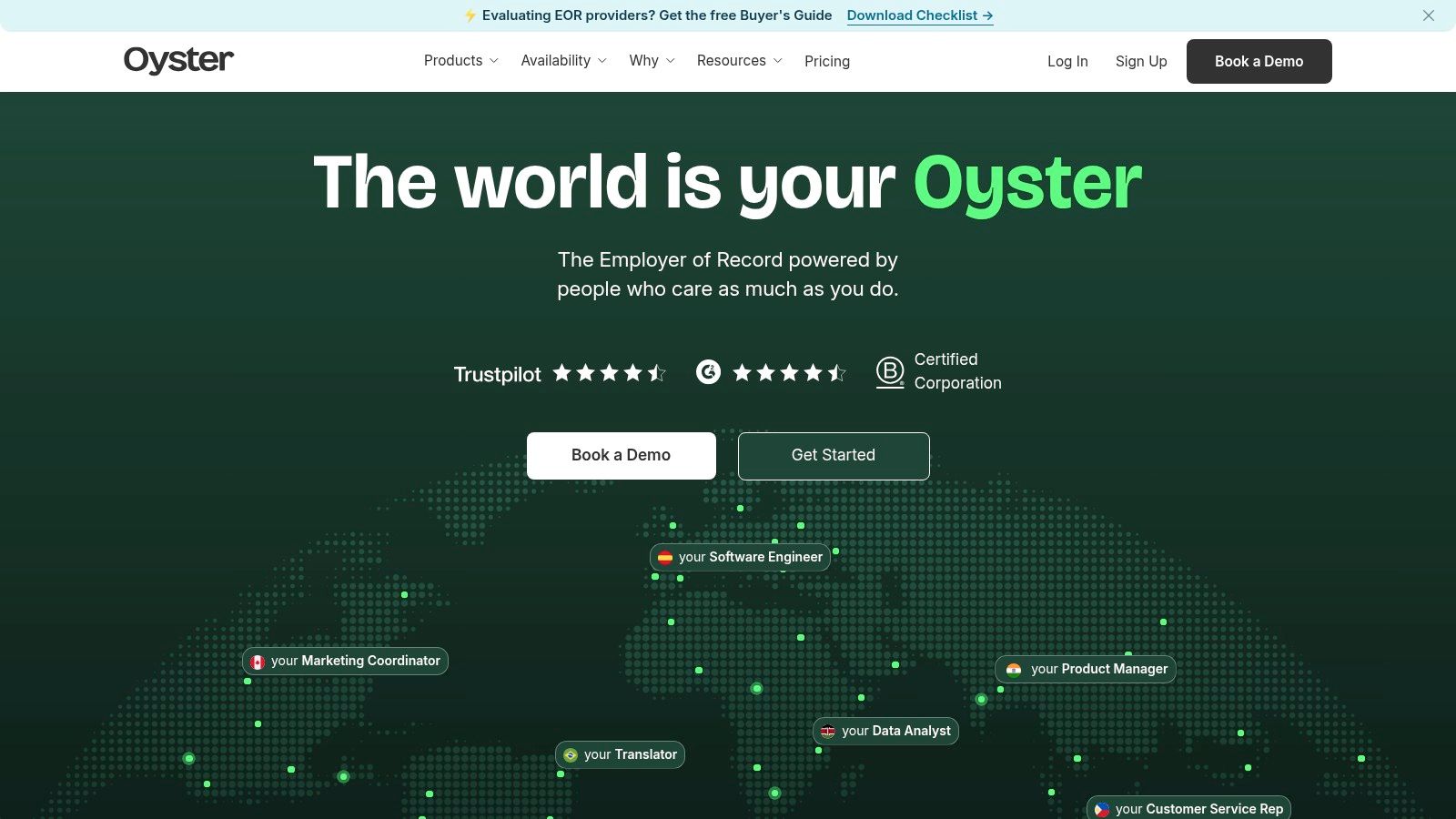Open the Download Checklist link

coord(920,15)
